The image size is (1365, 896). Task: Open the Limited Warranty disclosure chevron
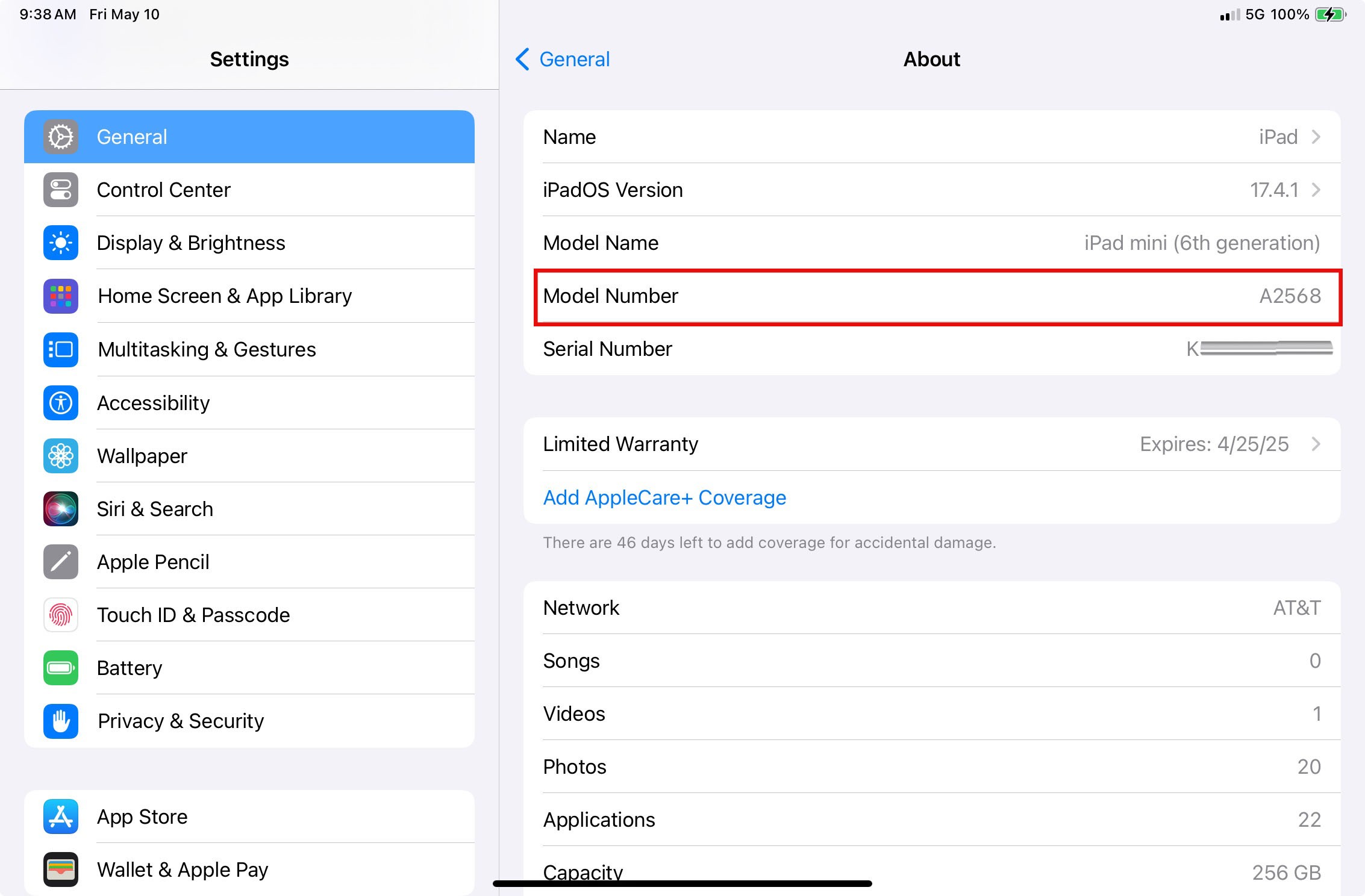[x=1316, y=444]
